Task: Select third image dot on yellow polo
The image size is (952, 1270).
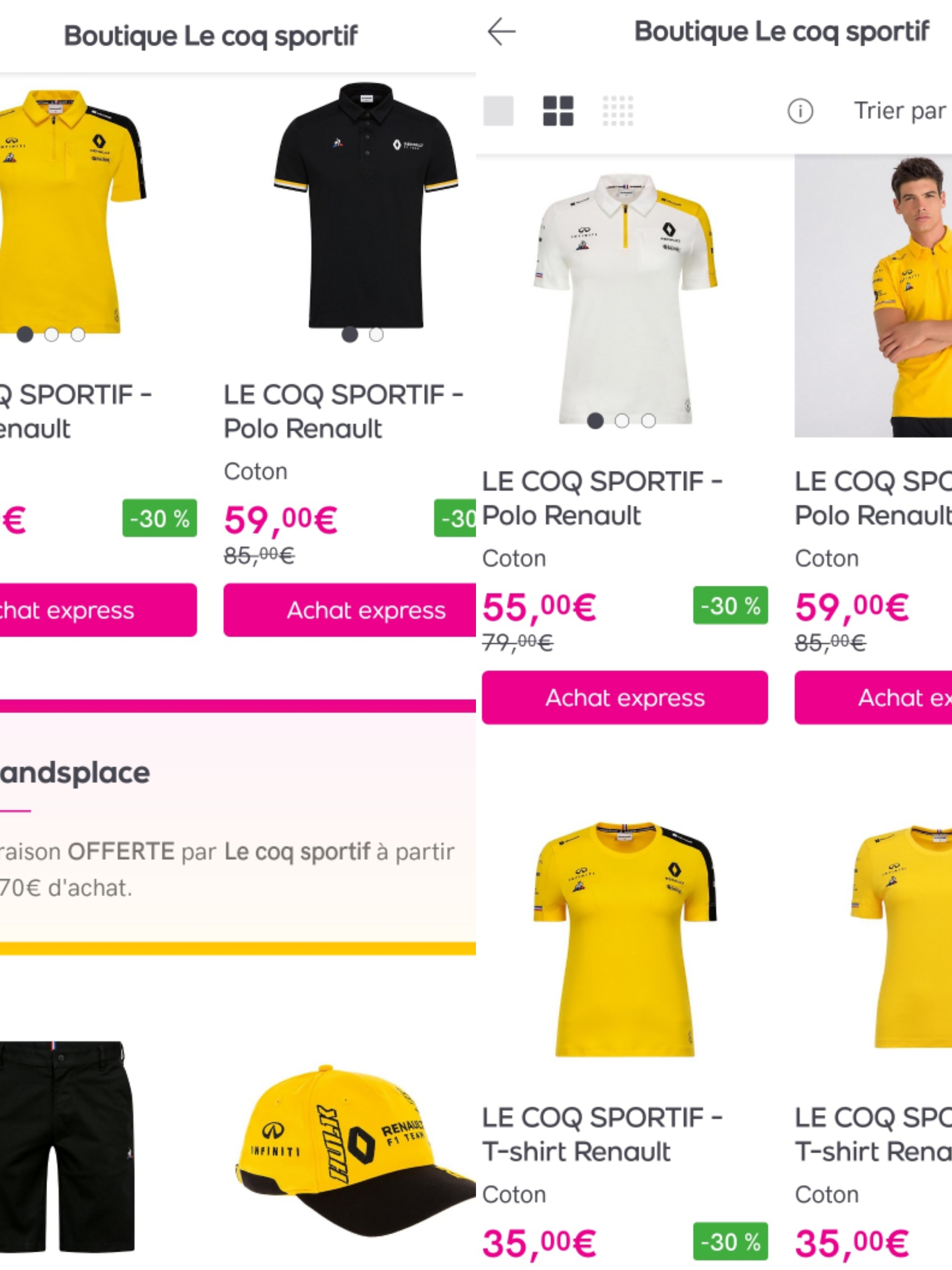Action: point(78,335)
